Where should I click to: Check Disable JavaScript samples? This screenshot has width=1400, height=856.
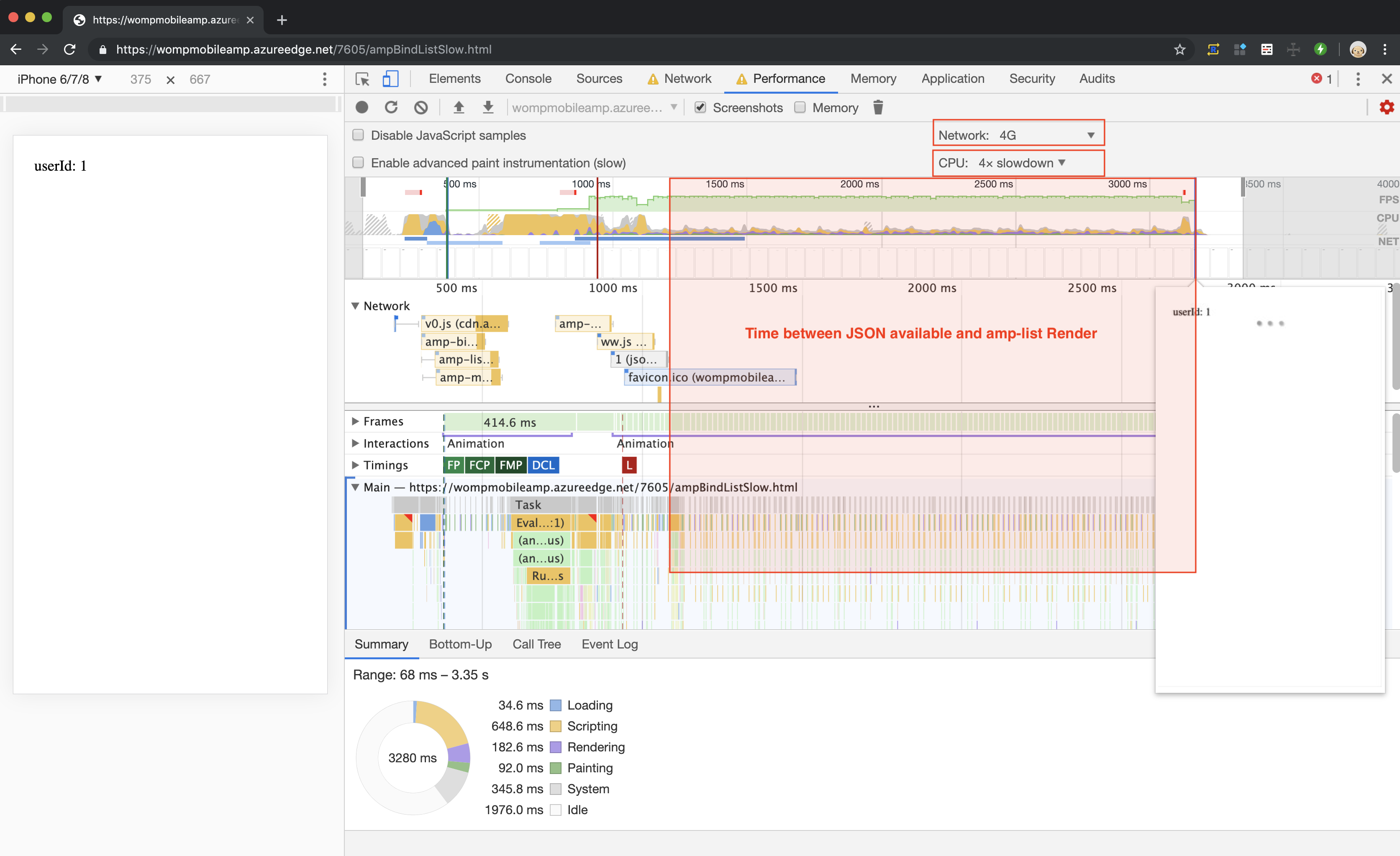click(358, 135)
